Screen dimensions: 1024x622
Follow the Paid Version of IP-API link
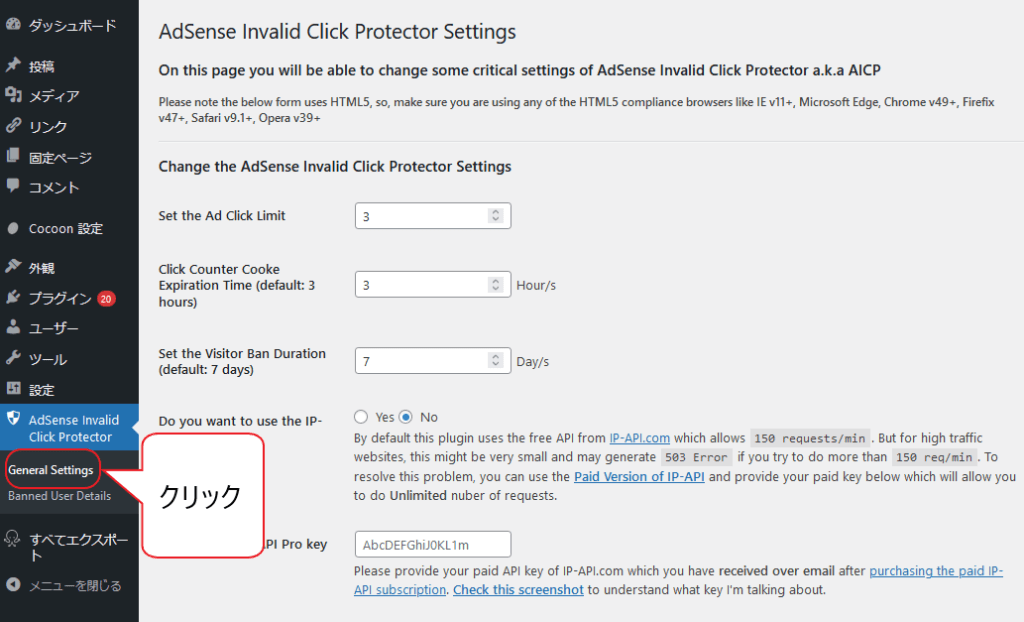639,477
